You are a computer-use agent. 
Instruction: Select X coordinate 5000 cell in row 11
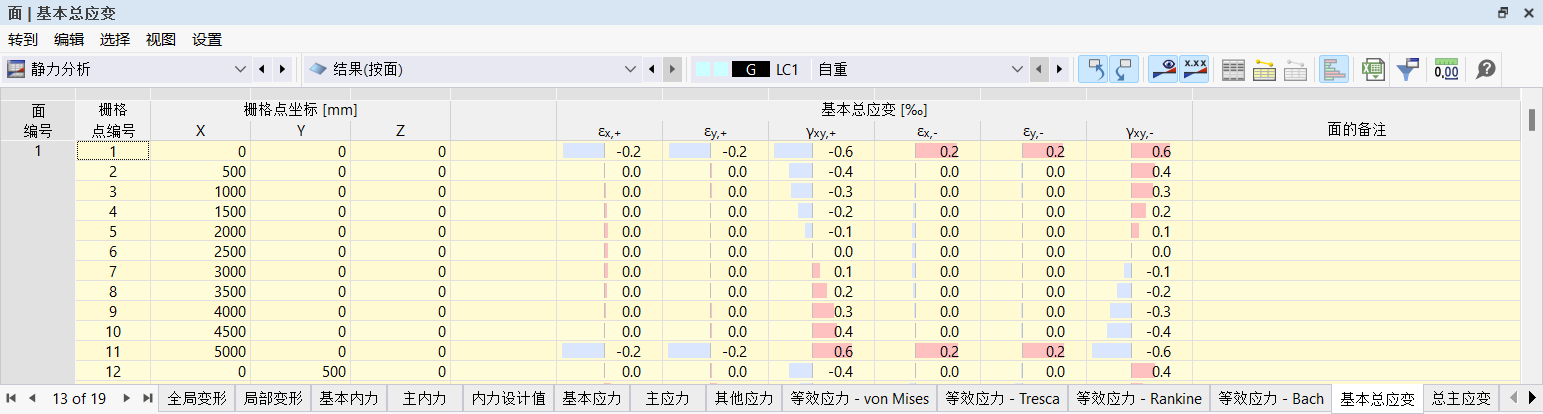tap(200, 351)
